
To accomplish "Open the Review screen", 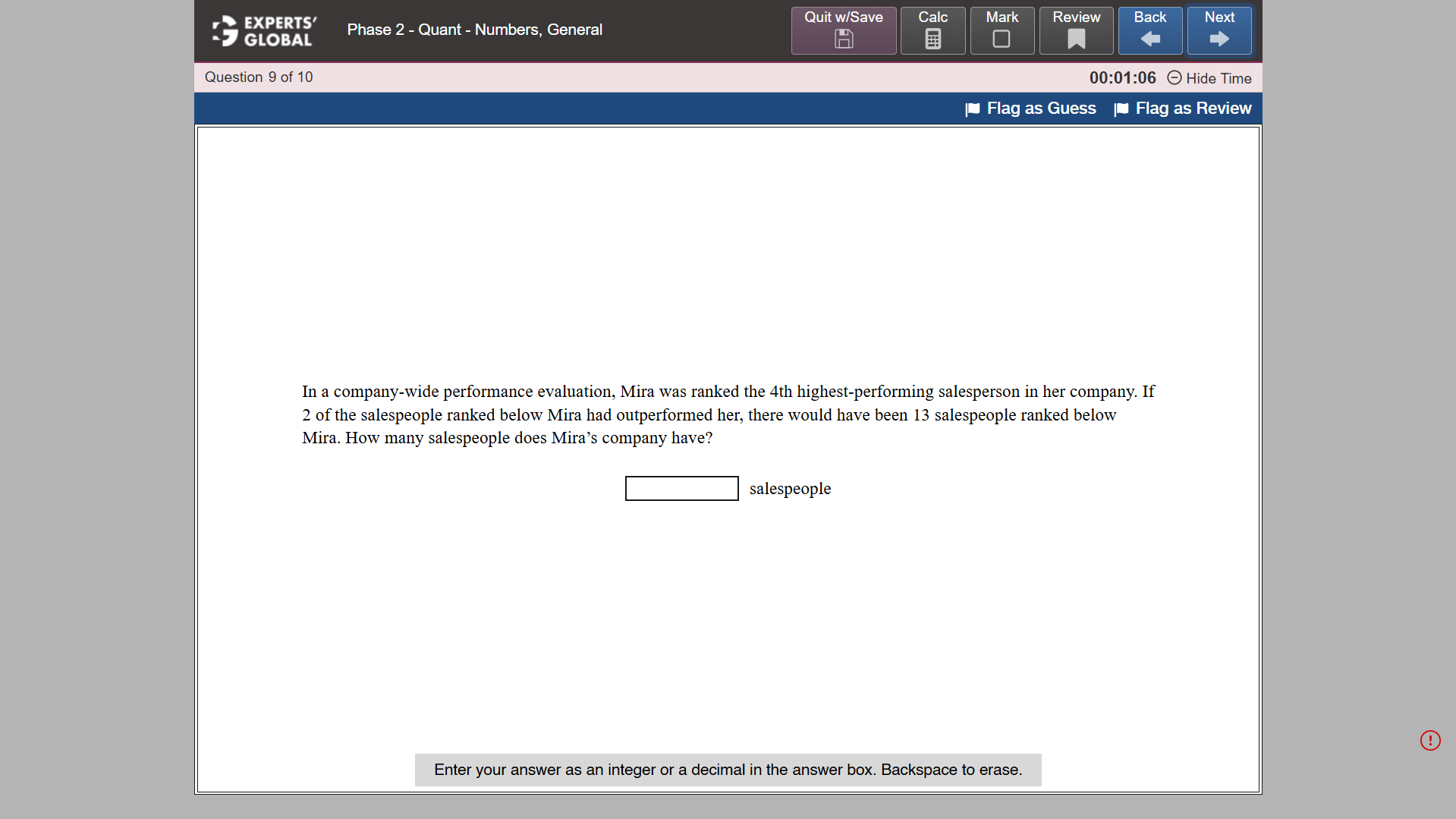I will (1076, 30).
